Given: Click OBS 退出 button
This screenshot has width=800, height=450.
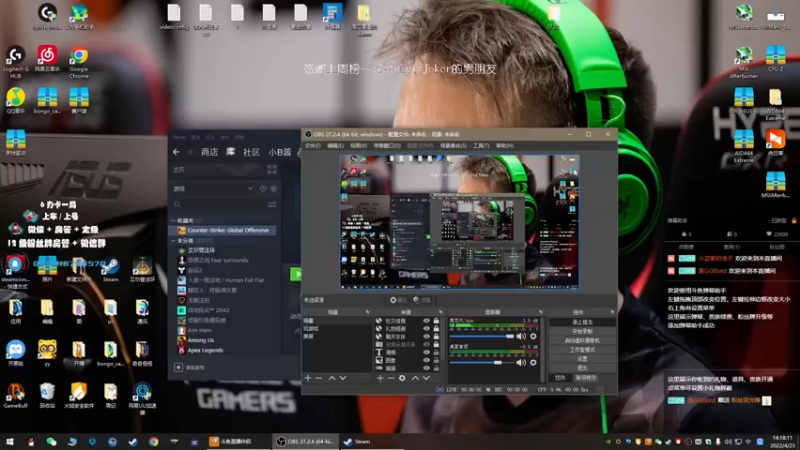Looking at the screenshot, I should [582, 367].
